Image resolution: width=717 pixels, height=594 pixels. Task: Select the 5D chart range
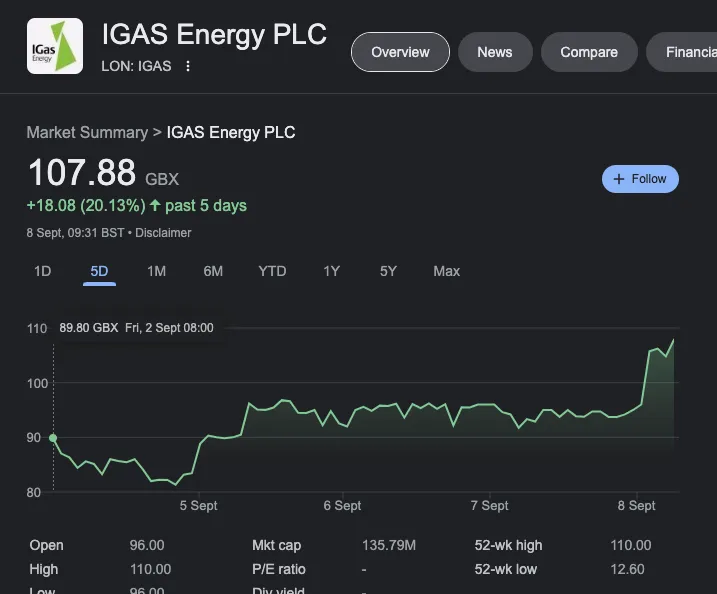[99, 271]
